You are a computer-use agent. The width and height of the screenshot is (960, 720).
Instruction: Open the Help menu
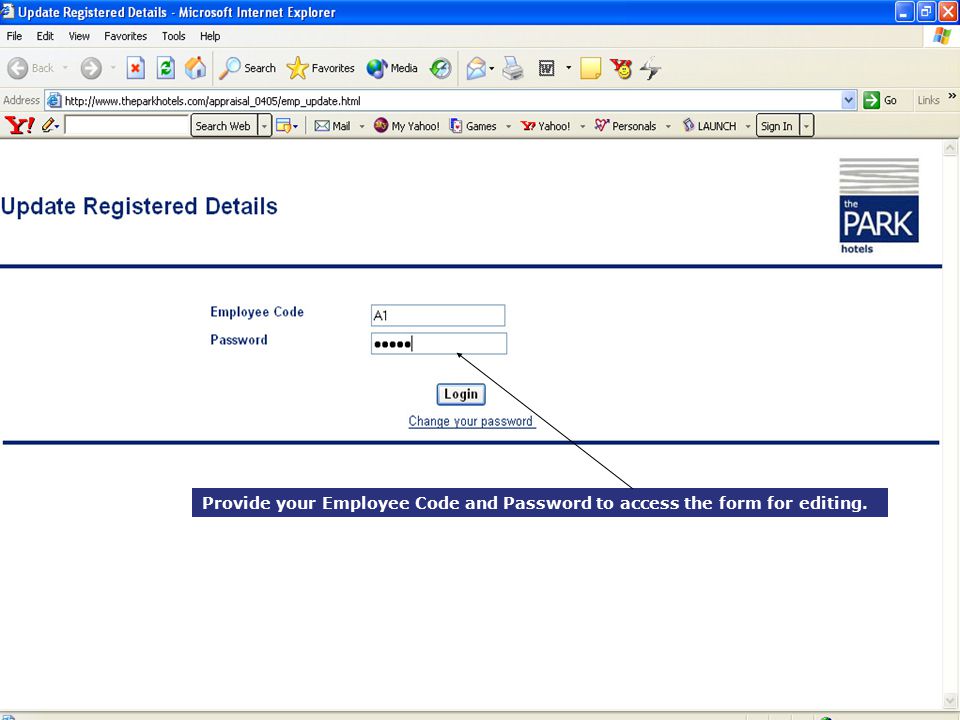click(210, 36)
